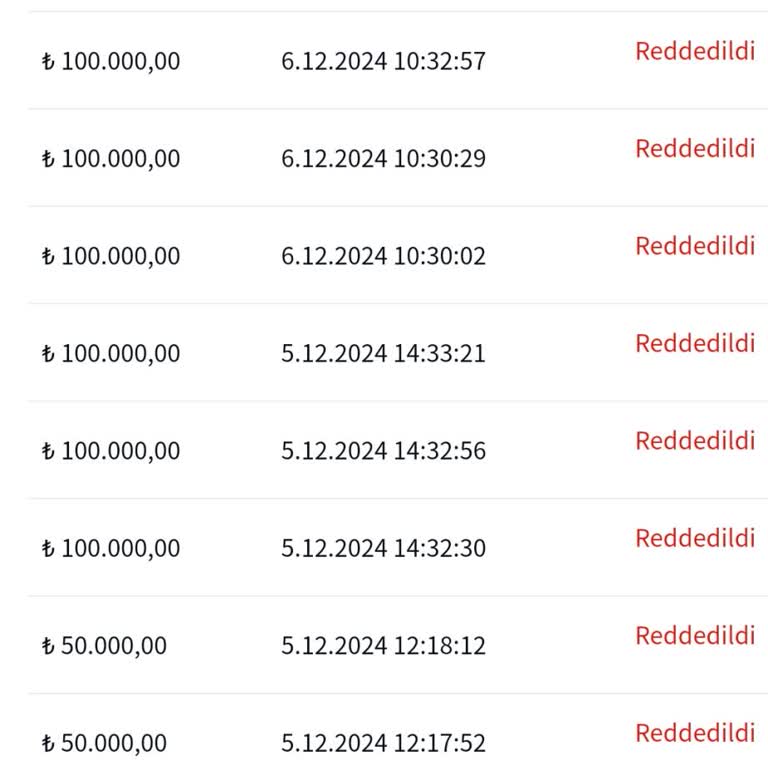The image size is (768, 768).
Task: Click Reddedildi status for 10:30:29 entry
Action: pos(695,148)
